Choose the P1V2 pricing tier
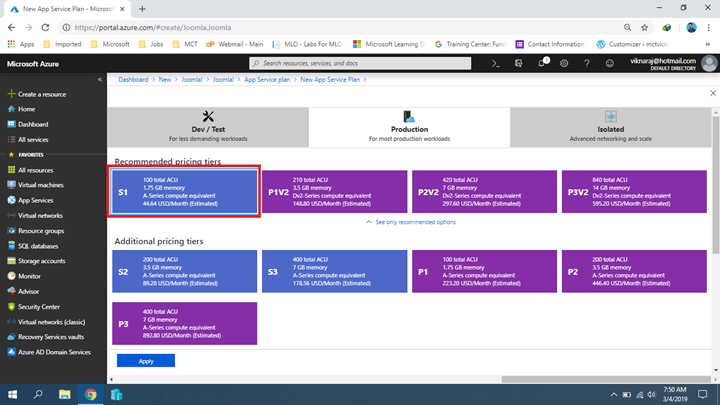The image size is (720, 405). (x=334, y=191)
